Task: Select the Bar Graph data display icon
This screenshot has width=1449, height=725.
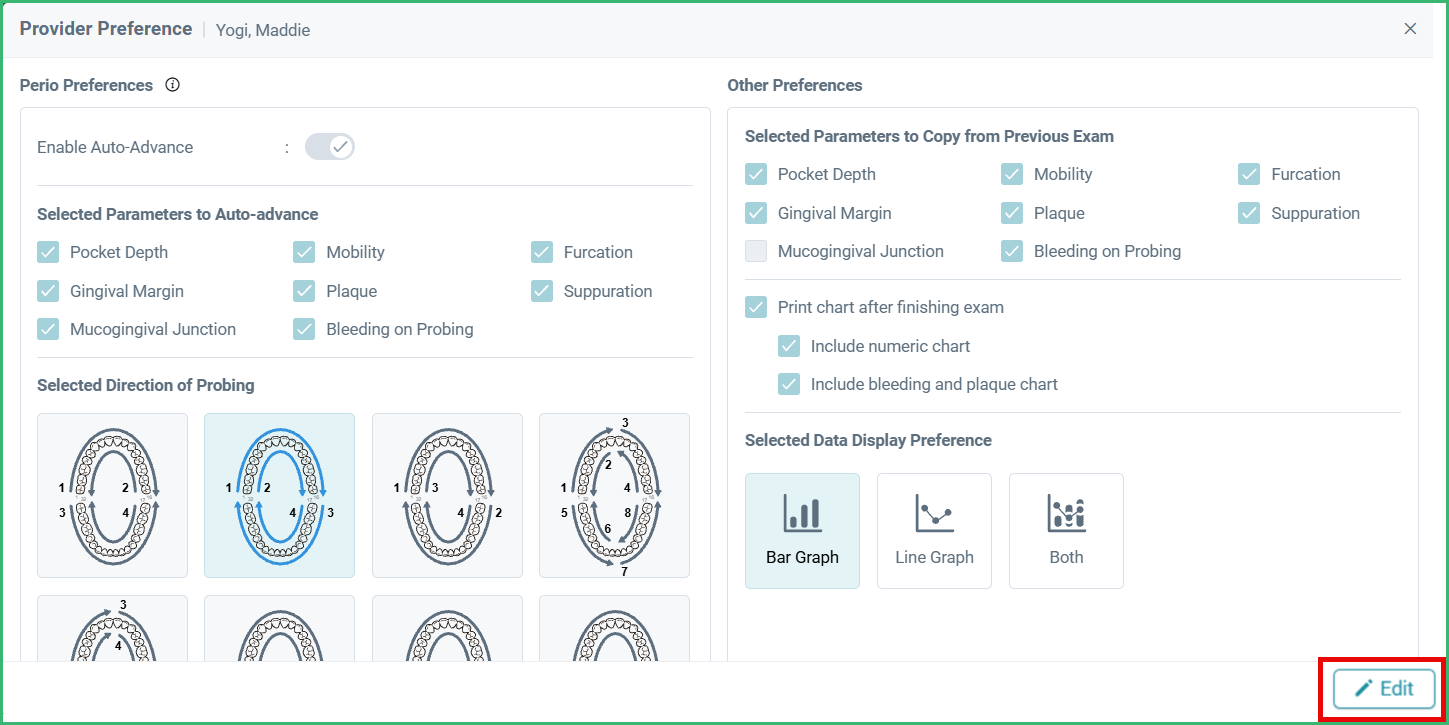Action: 802,530
